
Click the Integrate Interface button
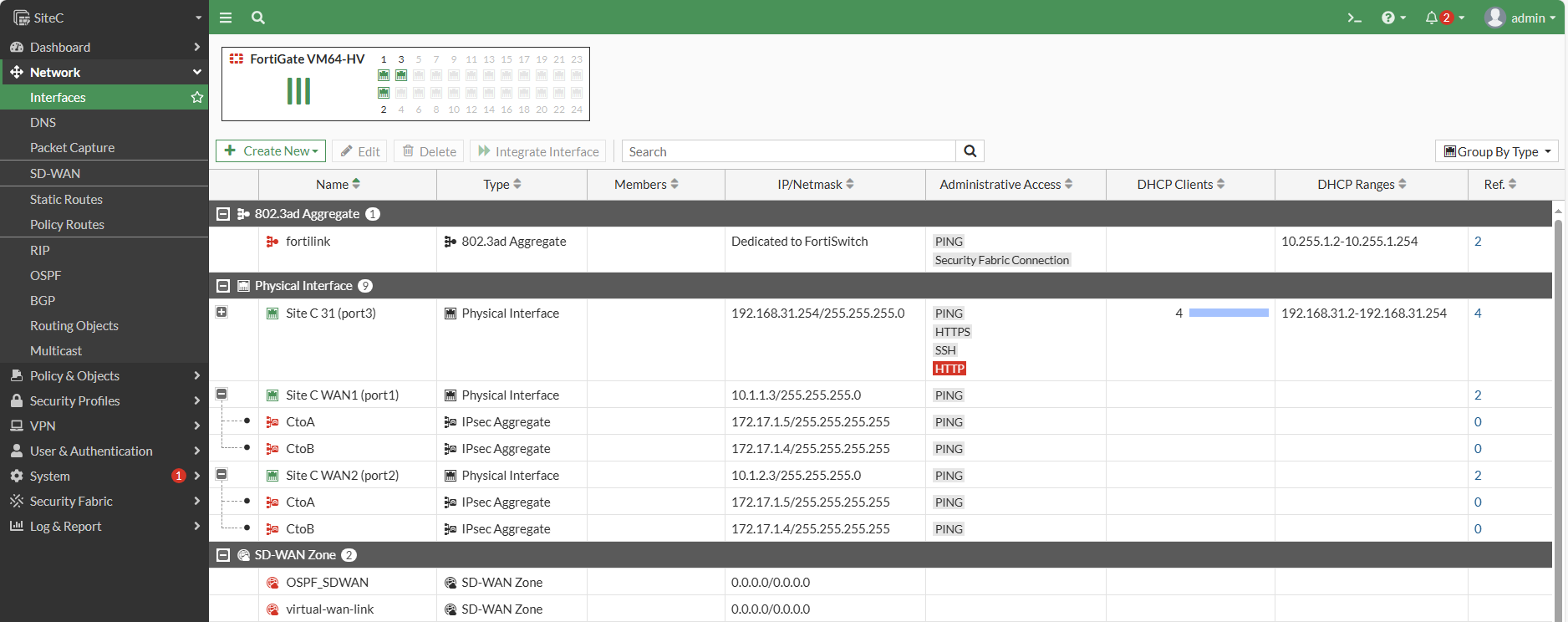point(538,151)
